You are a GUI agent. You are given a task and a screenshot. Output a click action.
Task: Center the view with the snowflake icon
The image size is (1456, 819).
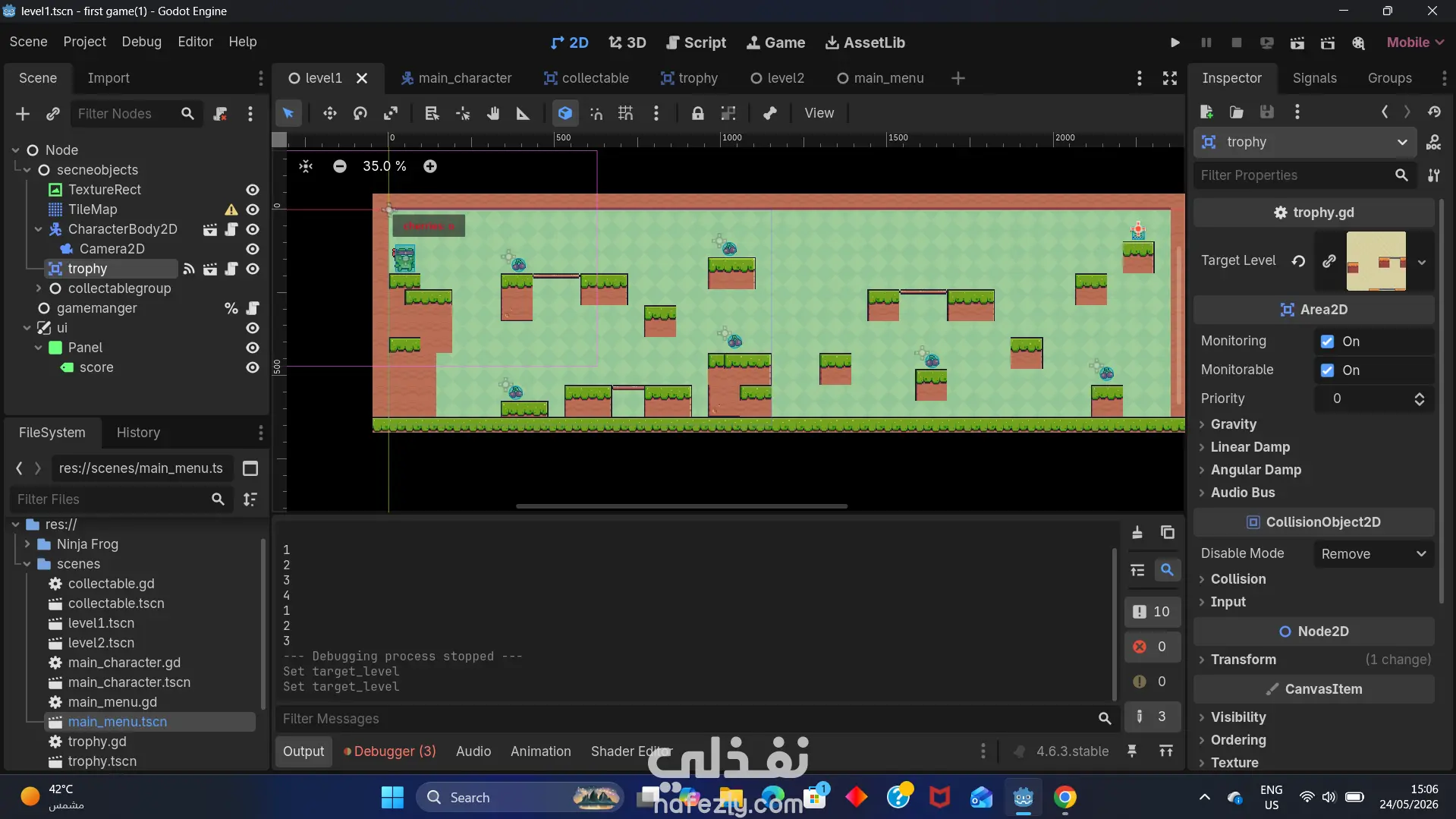(x=306, y=166)
